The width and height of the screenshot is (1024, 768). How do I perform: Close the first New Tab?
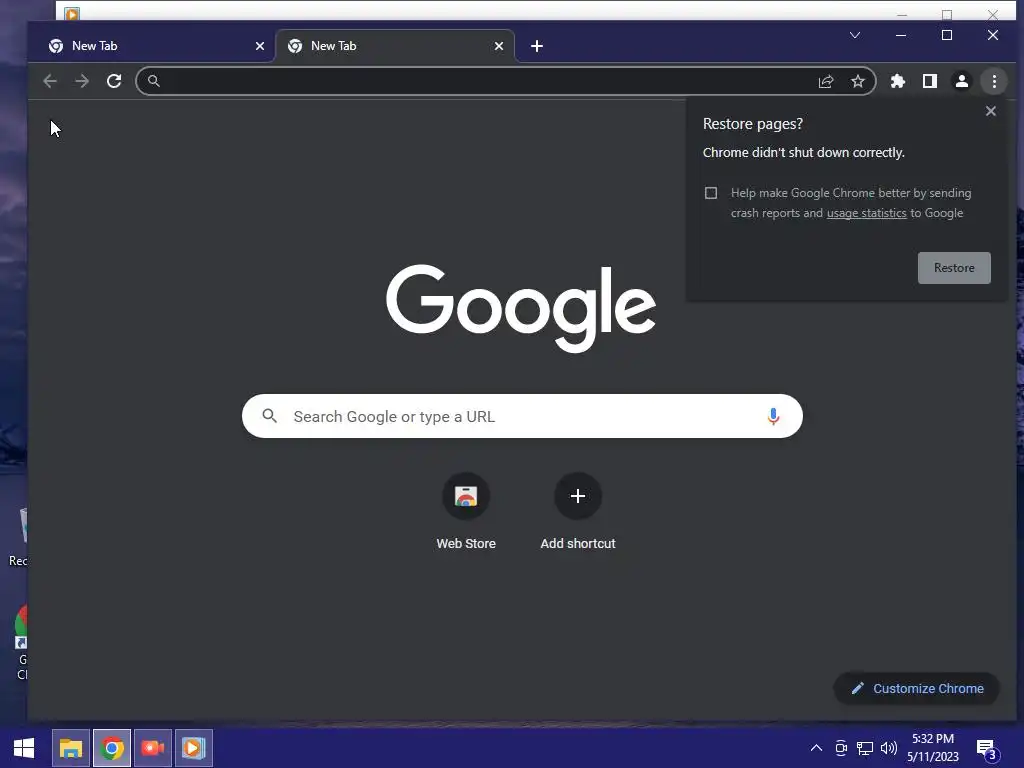260,46
